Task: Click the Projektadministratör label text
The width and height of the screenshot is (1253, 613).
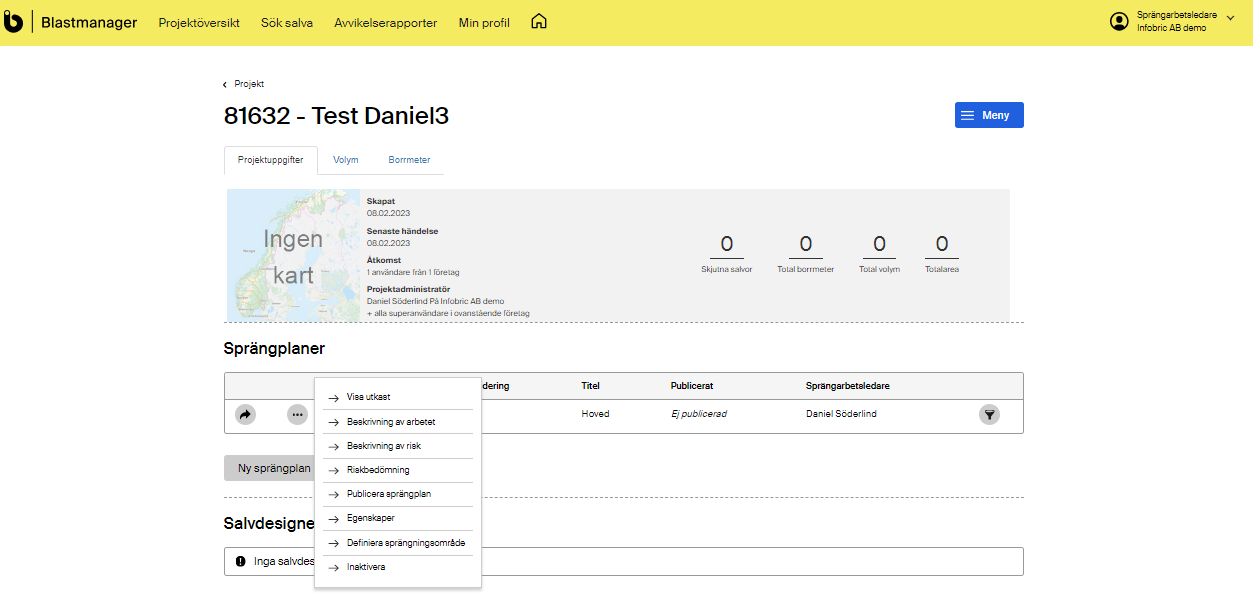Action: click(408, 289)
